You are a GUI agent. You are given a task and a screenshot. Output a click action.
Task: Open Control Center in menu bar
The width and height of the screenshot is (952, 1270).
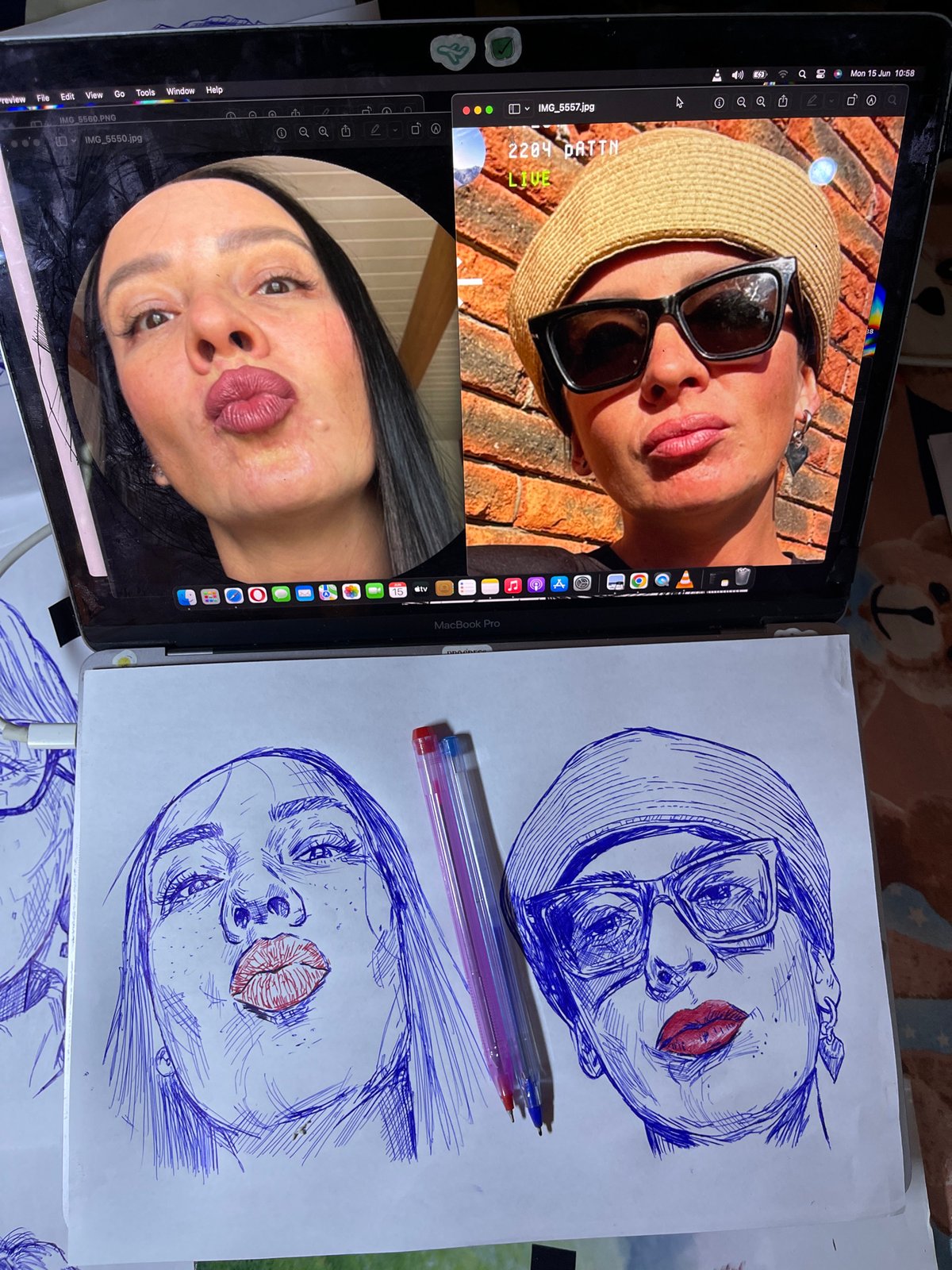click(820, 74)
